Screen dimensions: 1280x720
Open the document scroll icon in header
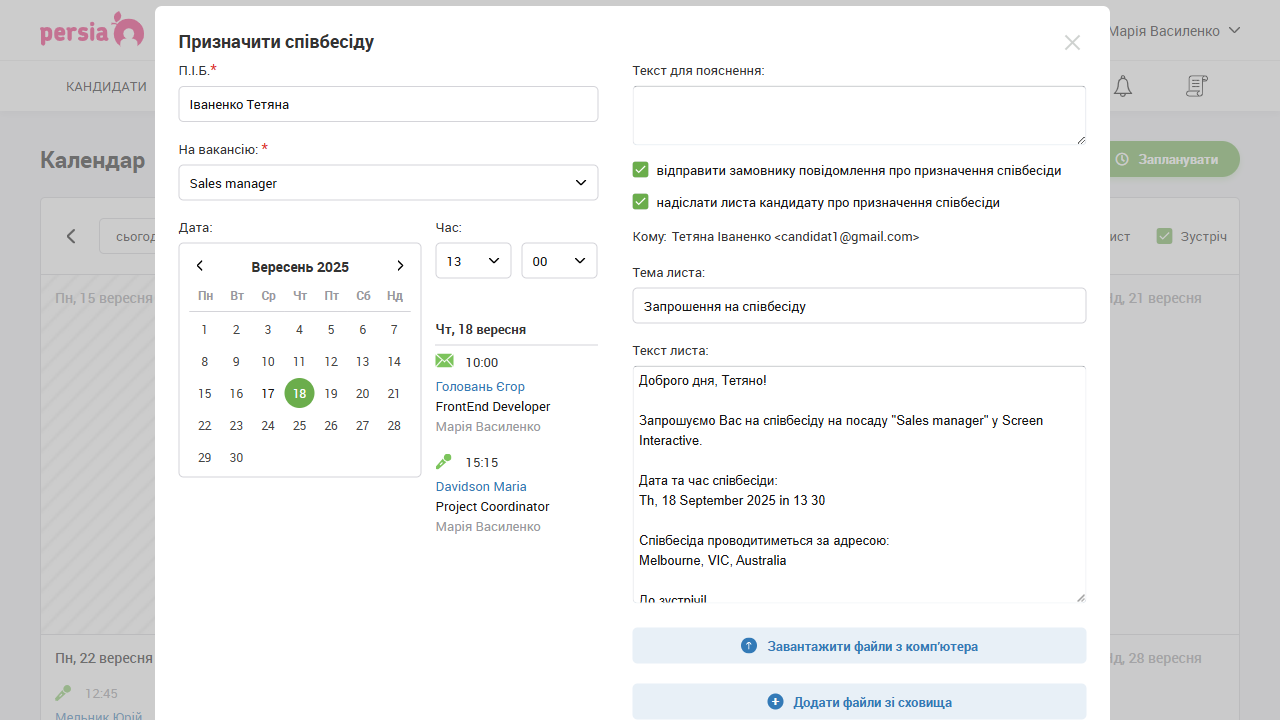(x=1196, y=87)
